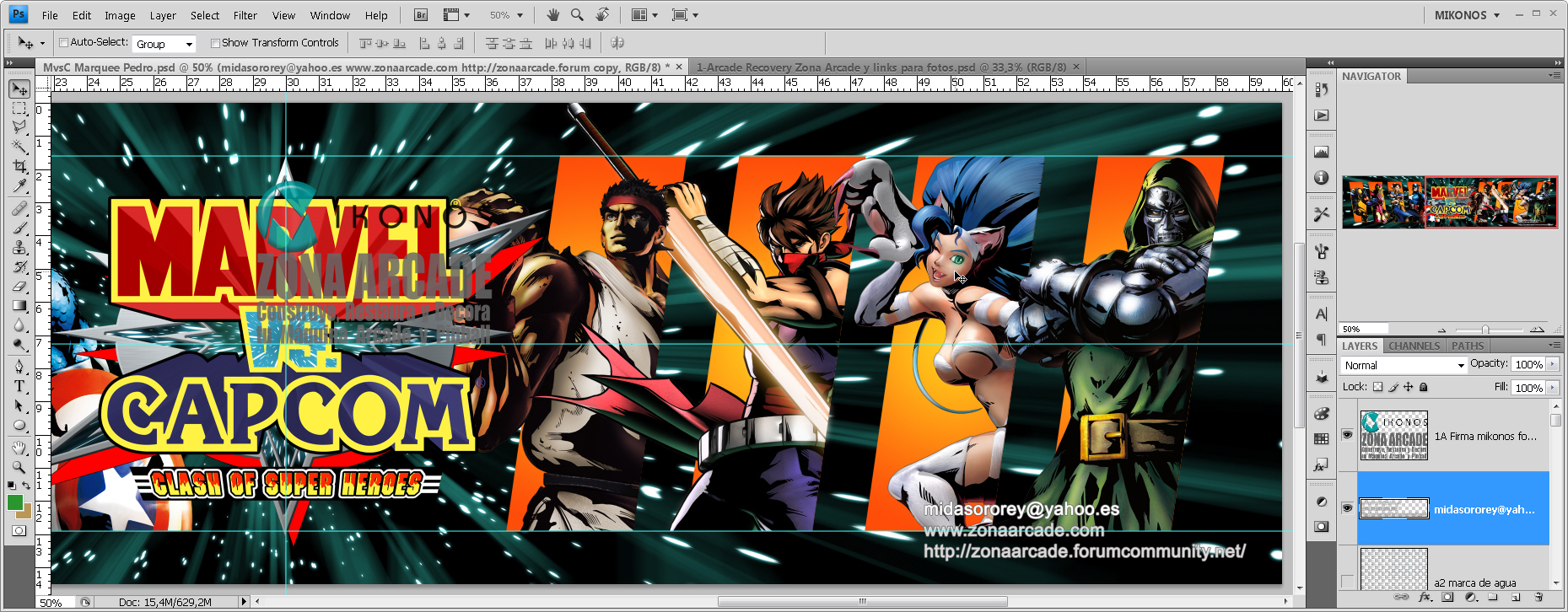Screen dimensions: 1568x612
Task: Open the blend mode Normal dropdown
Action: pos(1404,365)
